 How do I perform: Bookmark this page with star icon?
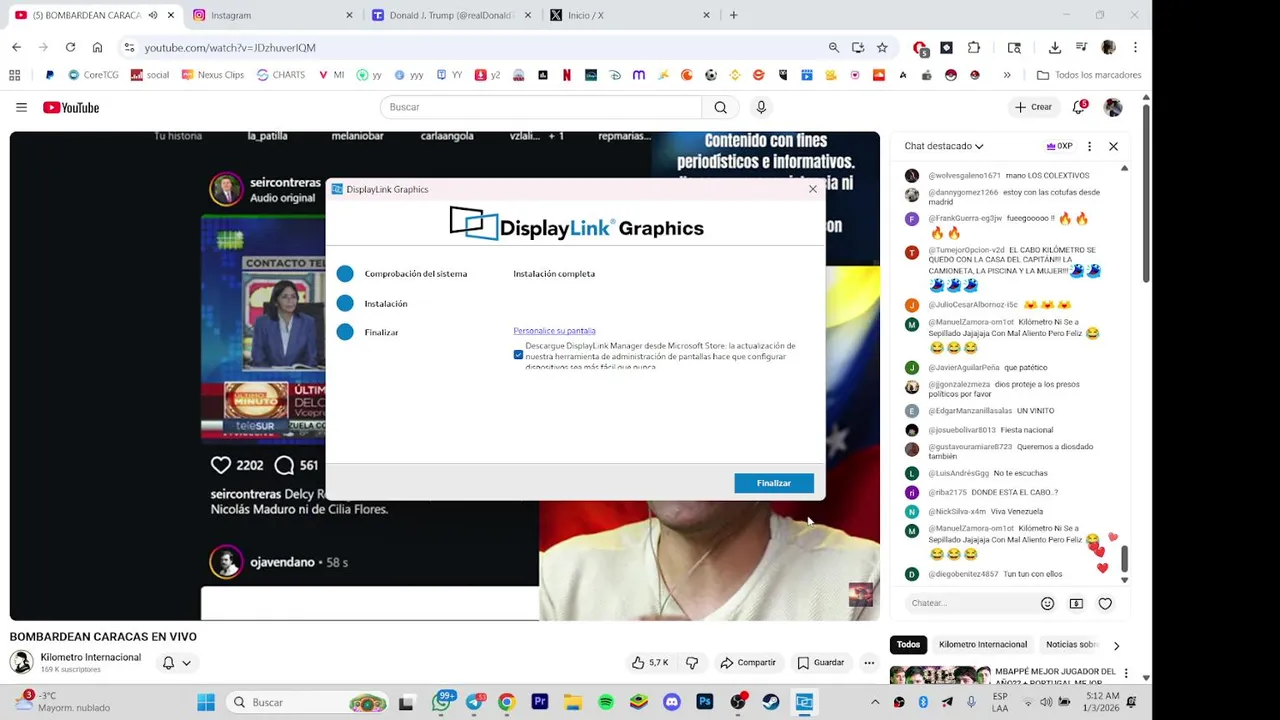(882, 47)
